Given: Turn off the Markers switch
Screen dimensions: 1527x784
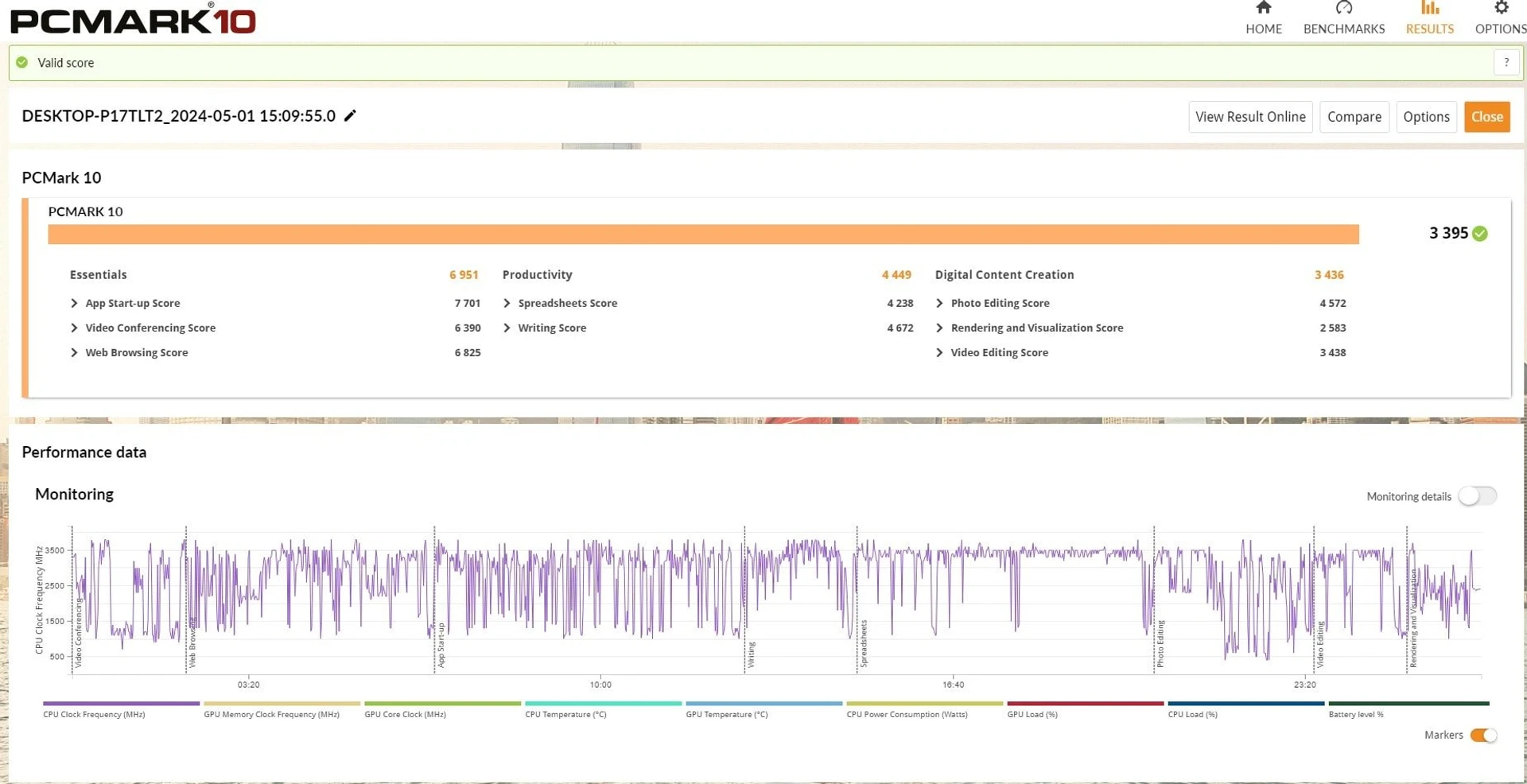Looking at the screenshot, I should tap(1483, 735).
